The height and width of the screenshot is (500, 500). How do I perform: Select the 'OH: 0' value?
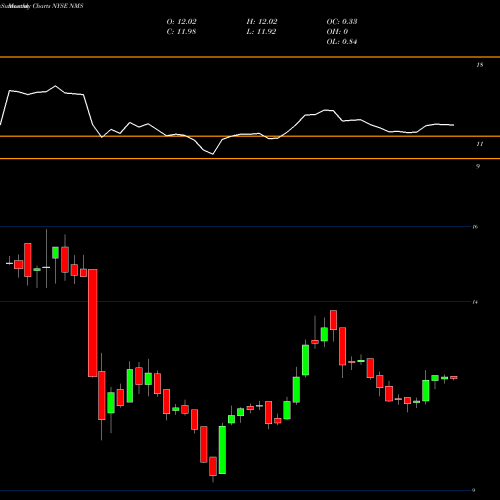tap(337, 32)
